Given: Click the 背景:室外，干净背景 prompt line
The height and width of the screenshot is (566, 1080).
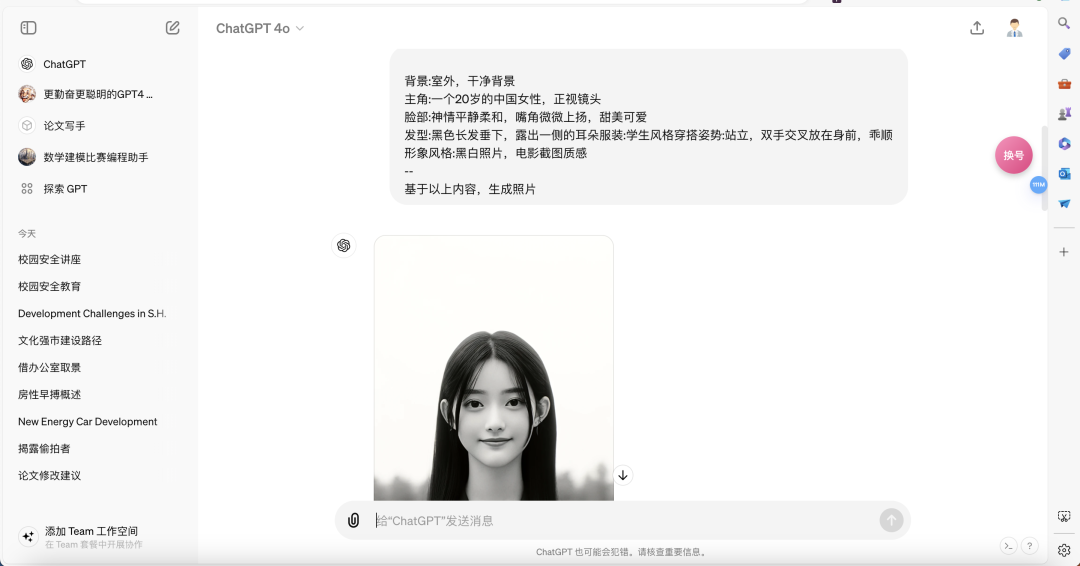Looking at the screenshot, I should (459, 81).
